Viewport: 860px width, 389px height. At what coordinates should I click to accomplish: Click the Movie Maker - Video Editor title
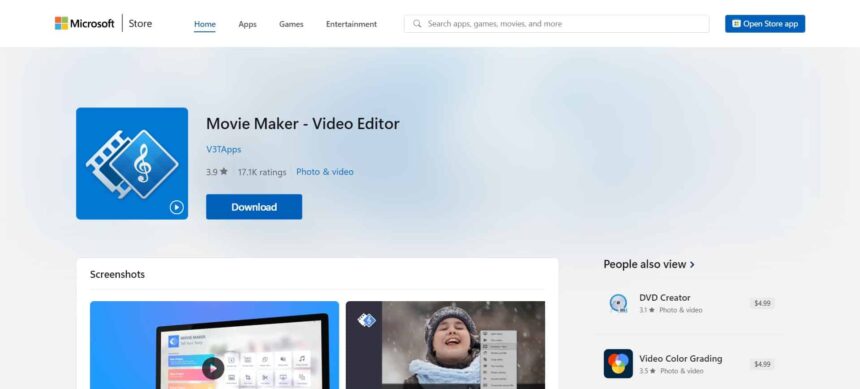[x=303, y=124]
